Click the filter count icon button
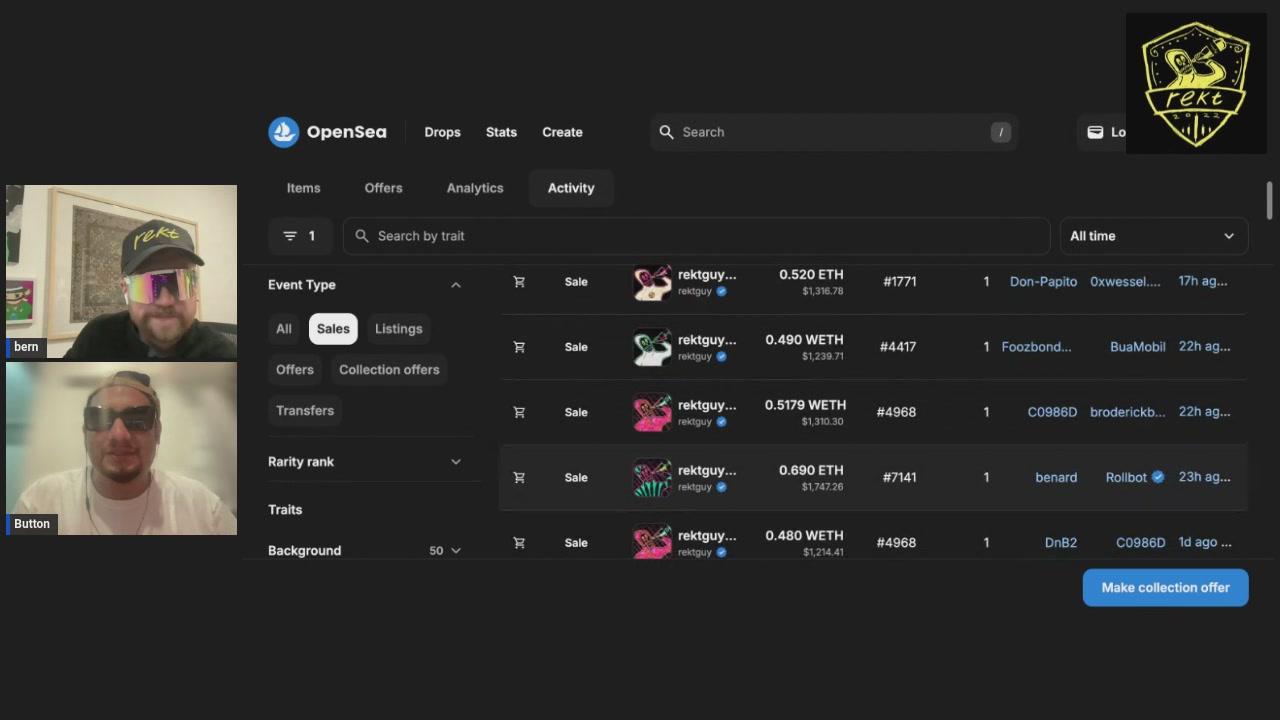Image resolution: width=1280 pixels, height=720 pixels. pos(300,236)
